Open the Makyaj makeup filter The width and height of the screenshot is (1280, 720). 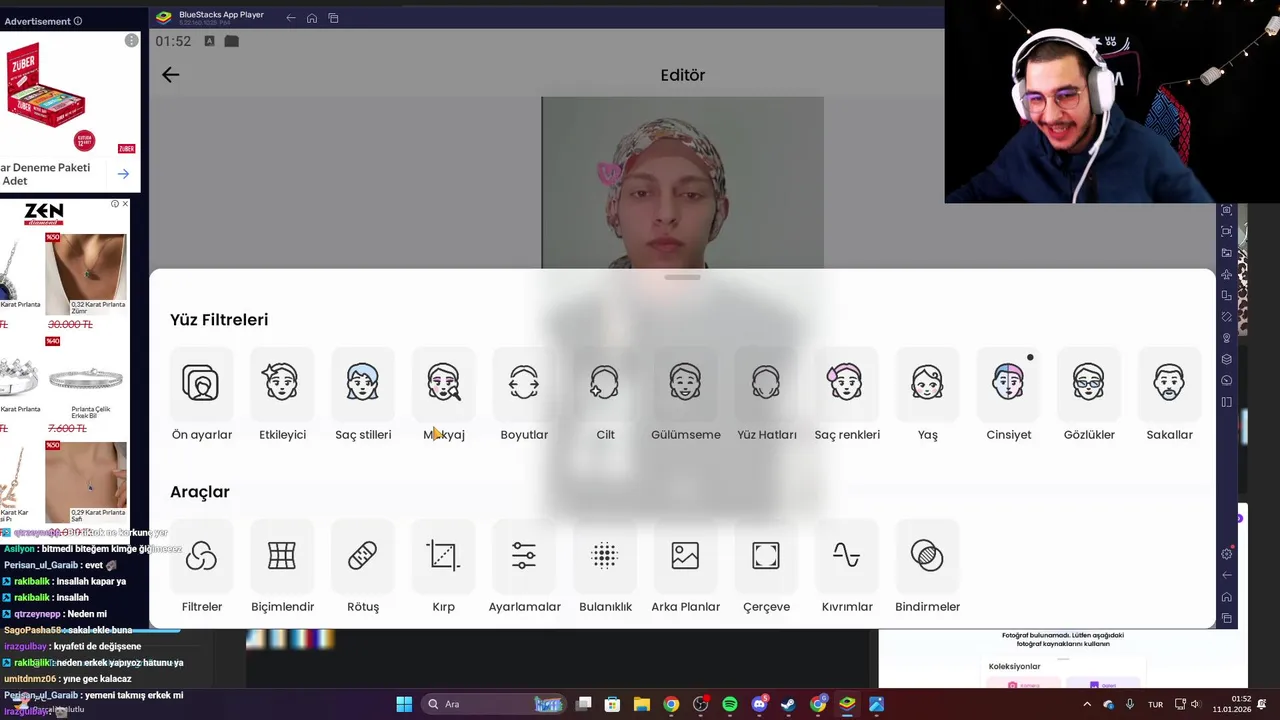click(444, 394)
